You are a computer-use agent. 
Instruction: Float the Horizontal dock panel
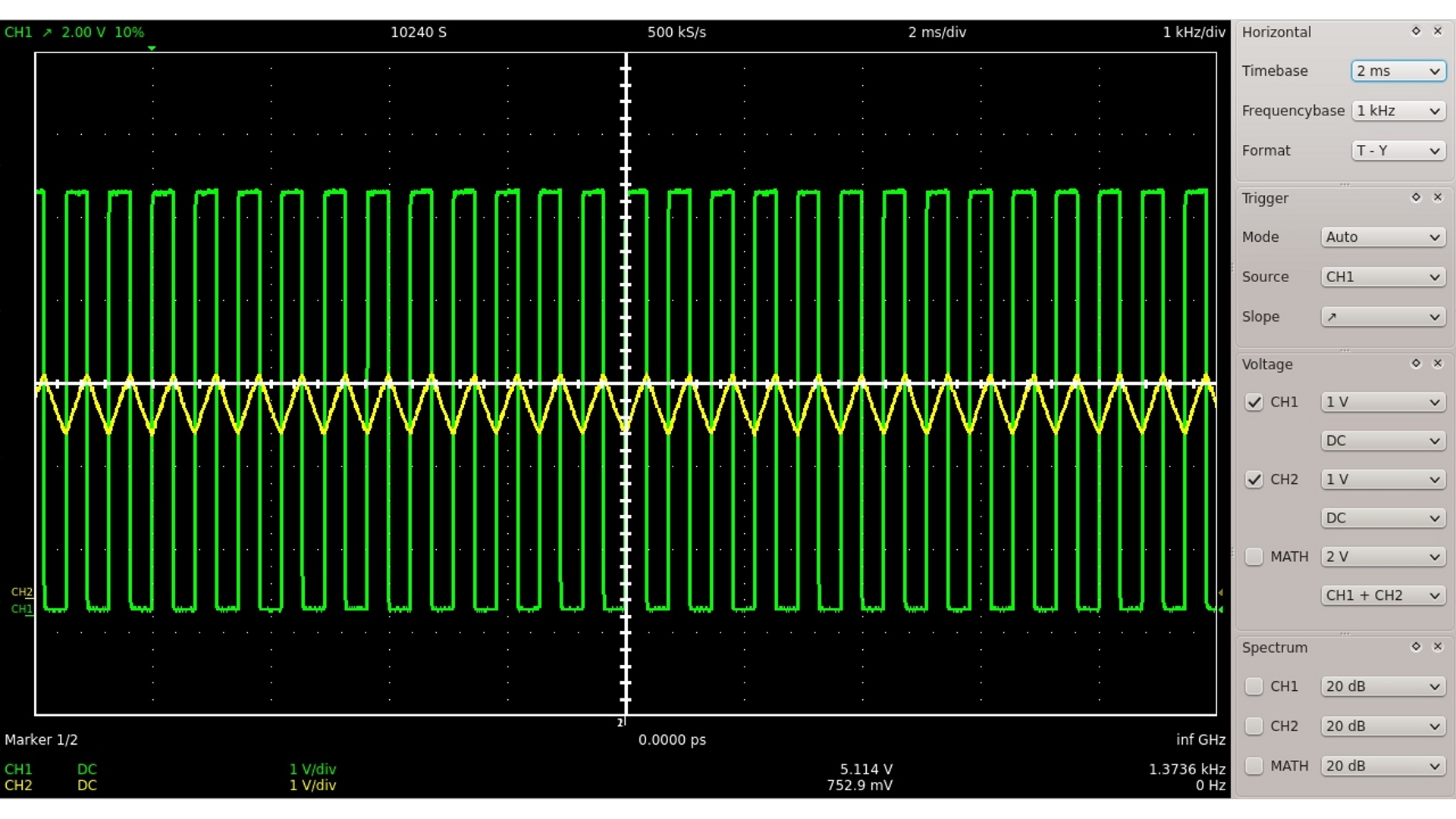(1416, 31)
